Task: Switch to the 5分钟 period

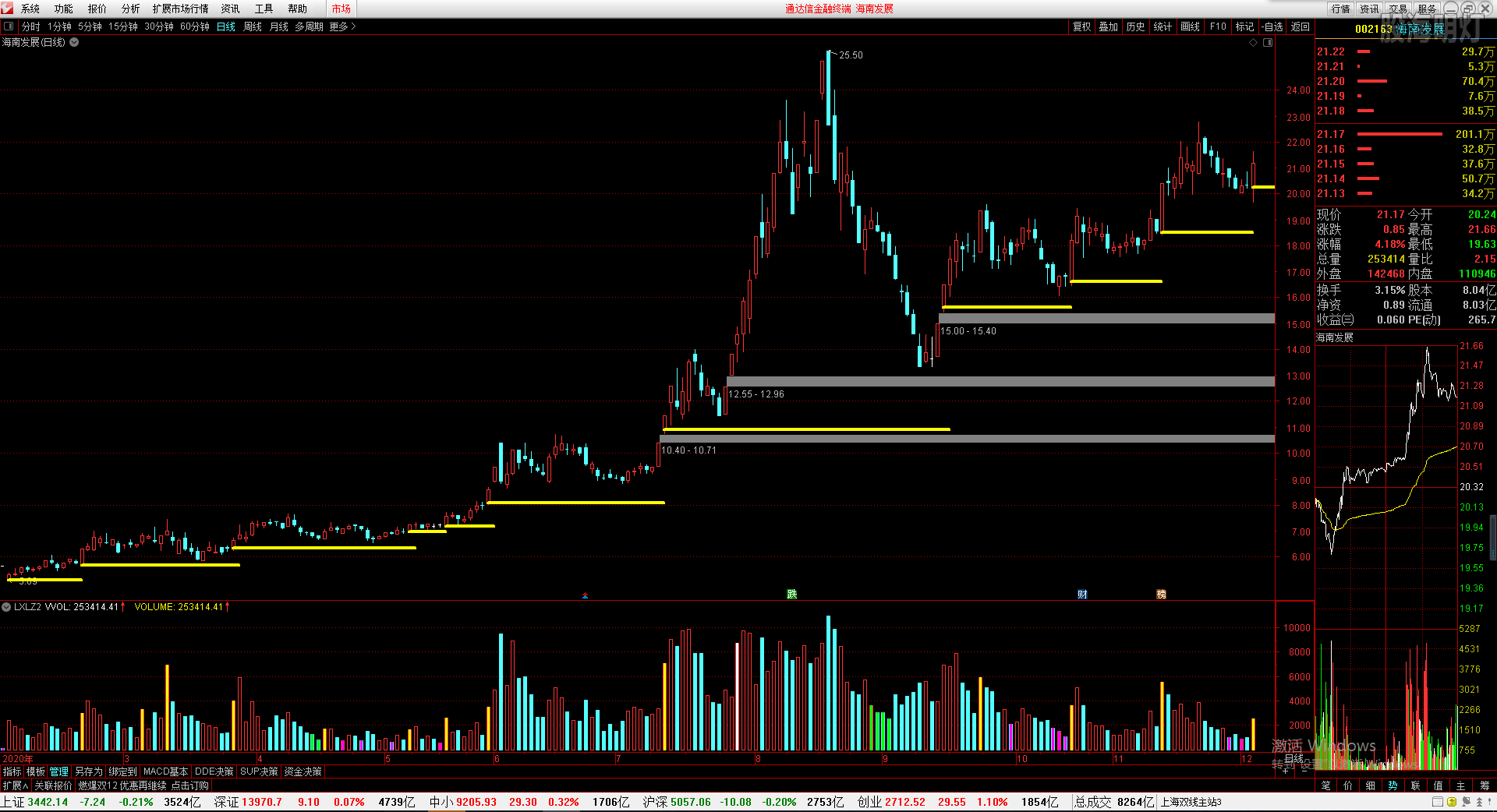Action: pos(90,26)
